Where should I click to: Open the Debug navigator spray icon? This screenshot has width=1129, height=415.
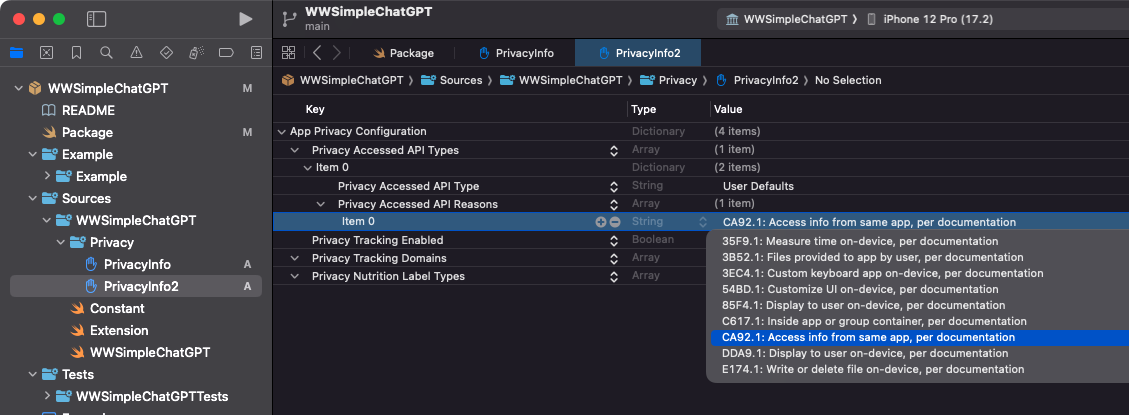196,53
